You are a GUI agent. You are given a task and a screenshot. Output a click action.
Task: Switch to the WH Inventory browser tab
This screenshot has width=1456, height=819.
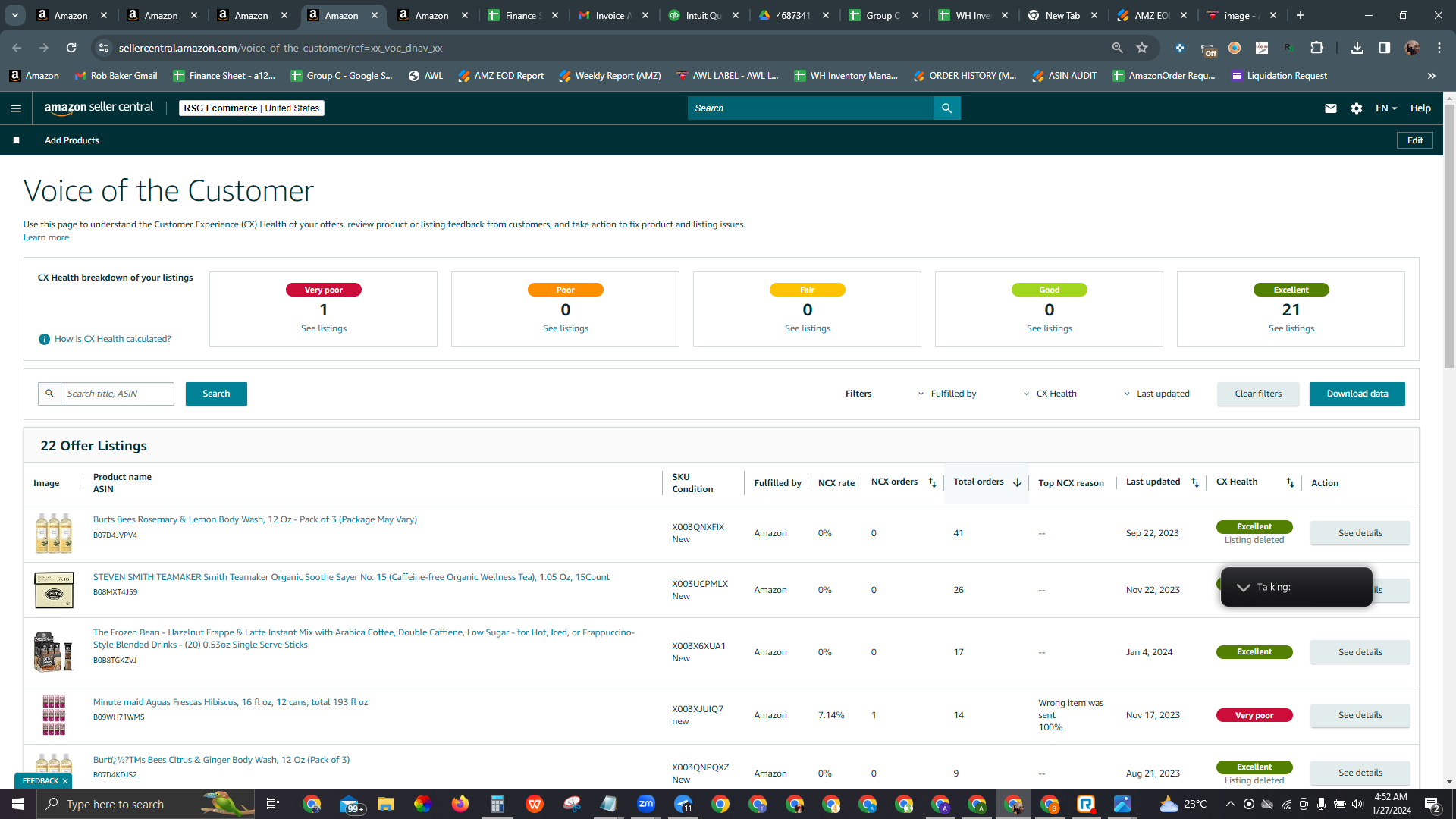pyautogui.click(x=973, y=15)
